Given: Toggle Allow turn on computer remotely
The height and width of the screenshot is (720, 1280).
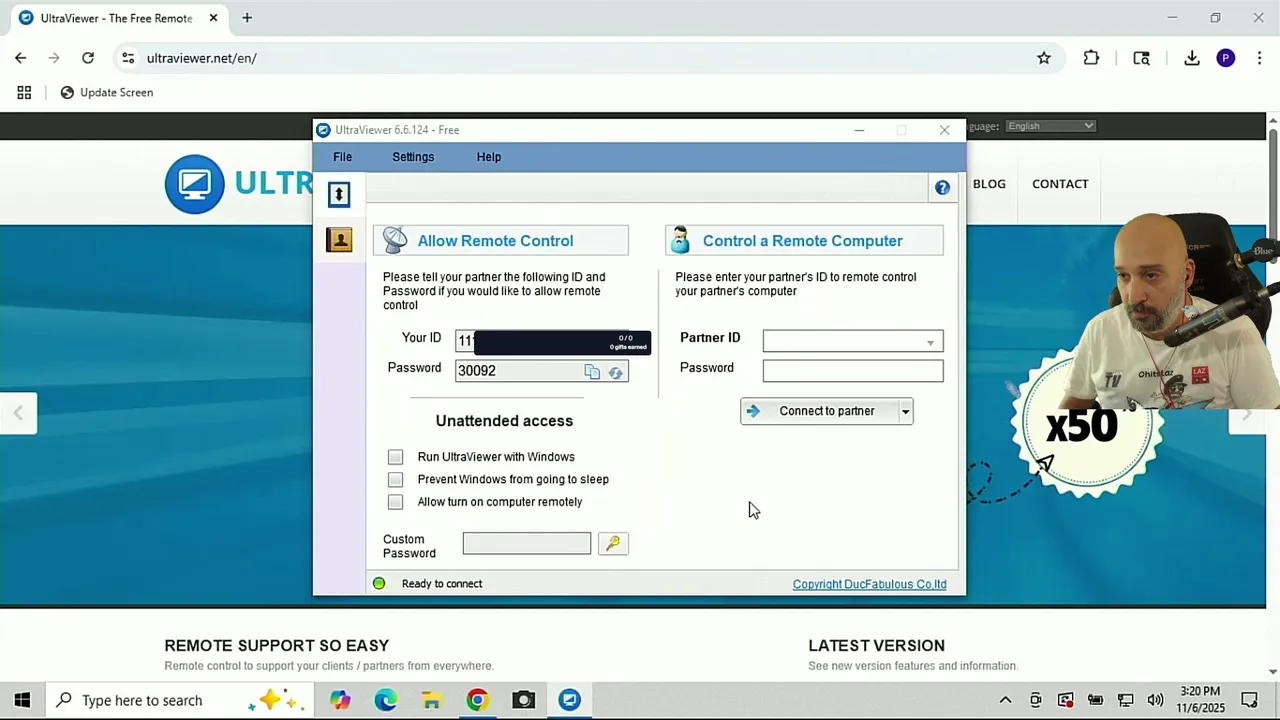Looking at the screenshot, I should (x=396, y=502).
